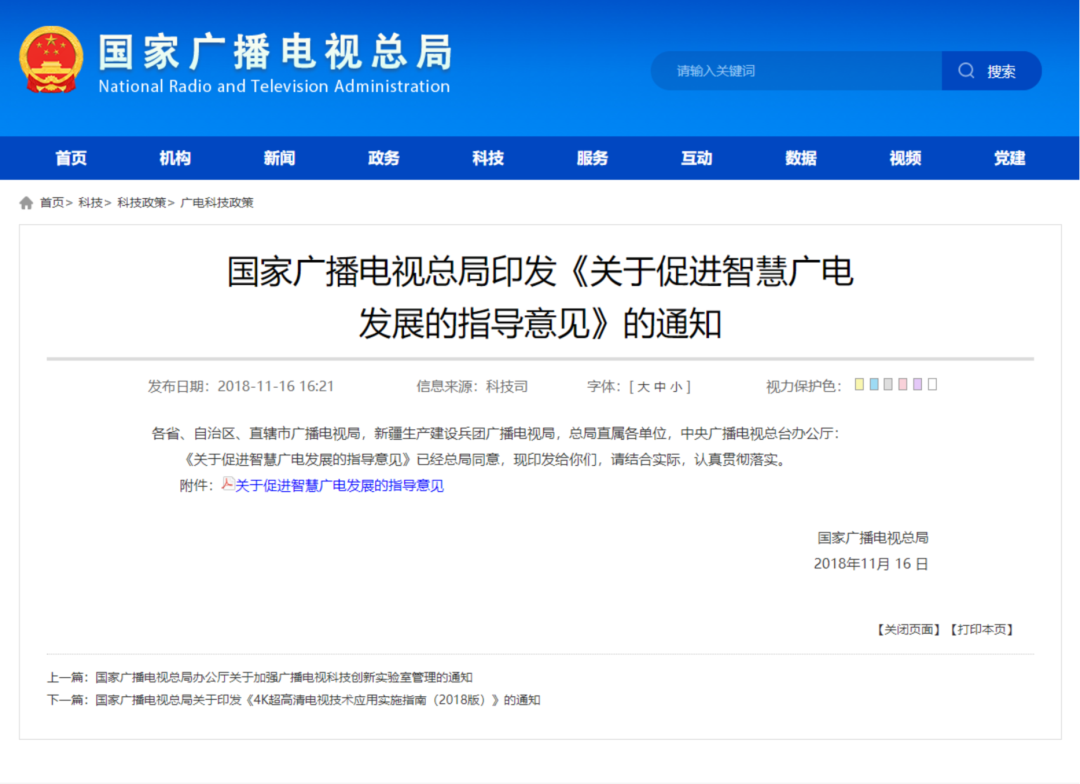The height and width of the screenshot is (784, 1080).
Task: Open the 关于促进智慧广电发展的指导意见 attachment link
Action: pyautogui.click(x=339, y=486)
